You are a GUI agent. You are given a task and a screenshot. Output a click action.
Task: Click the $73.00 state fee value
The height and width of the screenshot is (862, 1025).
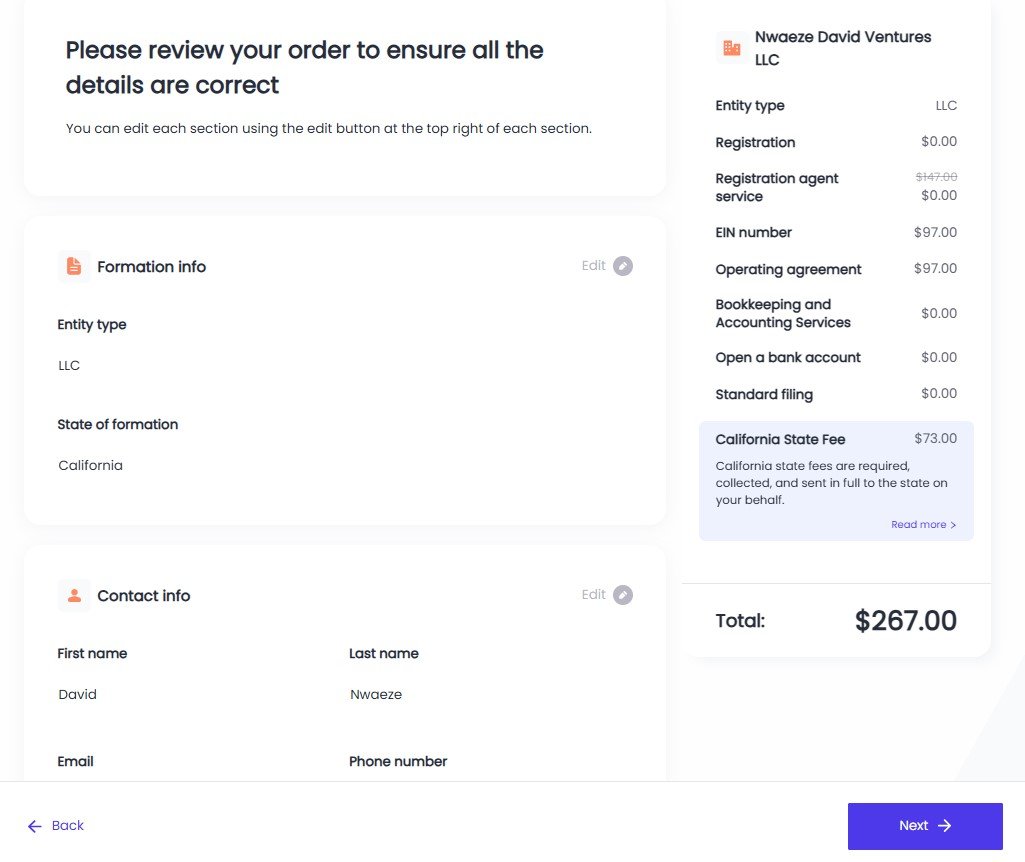pyautogui.click(x=935, y=438)
